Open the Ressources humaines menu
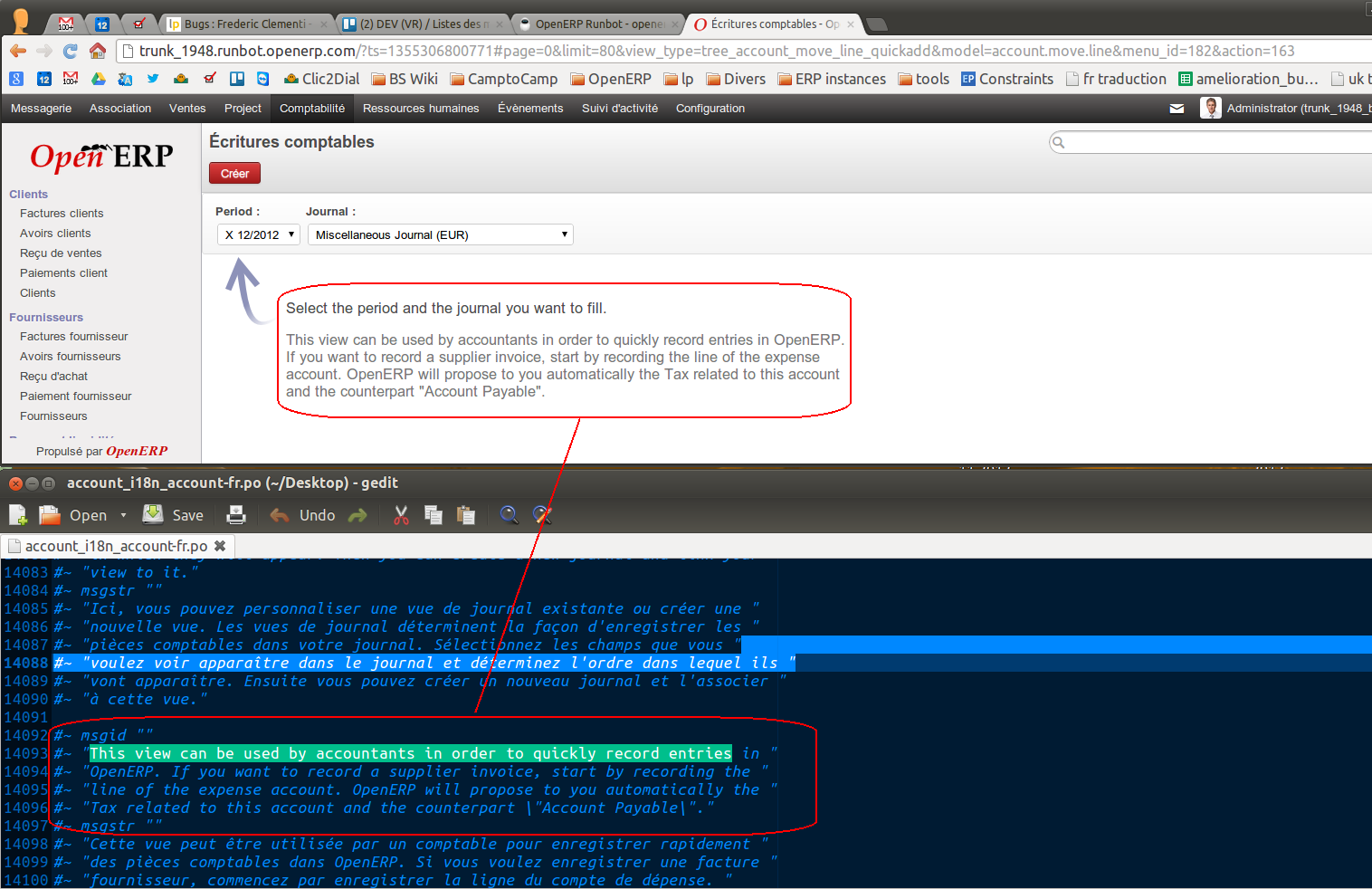 pos(421,108)
